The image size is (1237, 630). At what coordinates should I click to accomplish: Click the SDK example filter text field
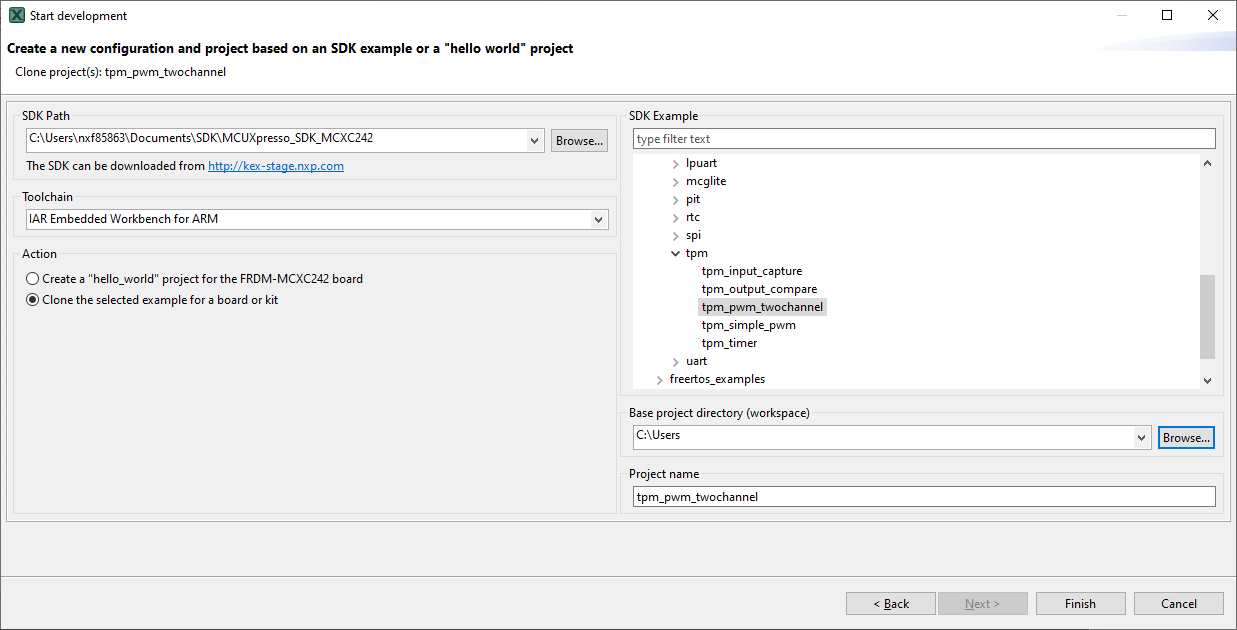pos(923,139)
